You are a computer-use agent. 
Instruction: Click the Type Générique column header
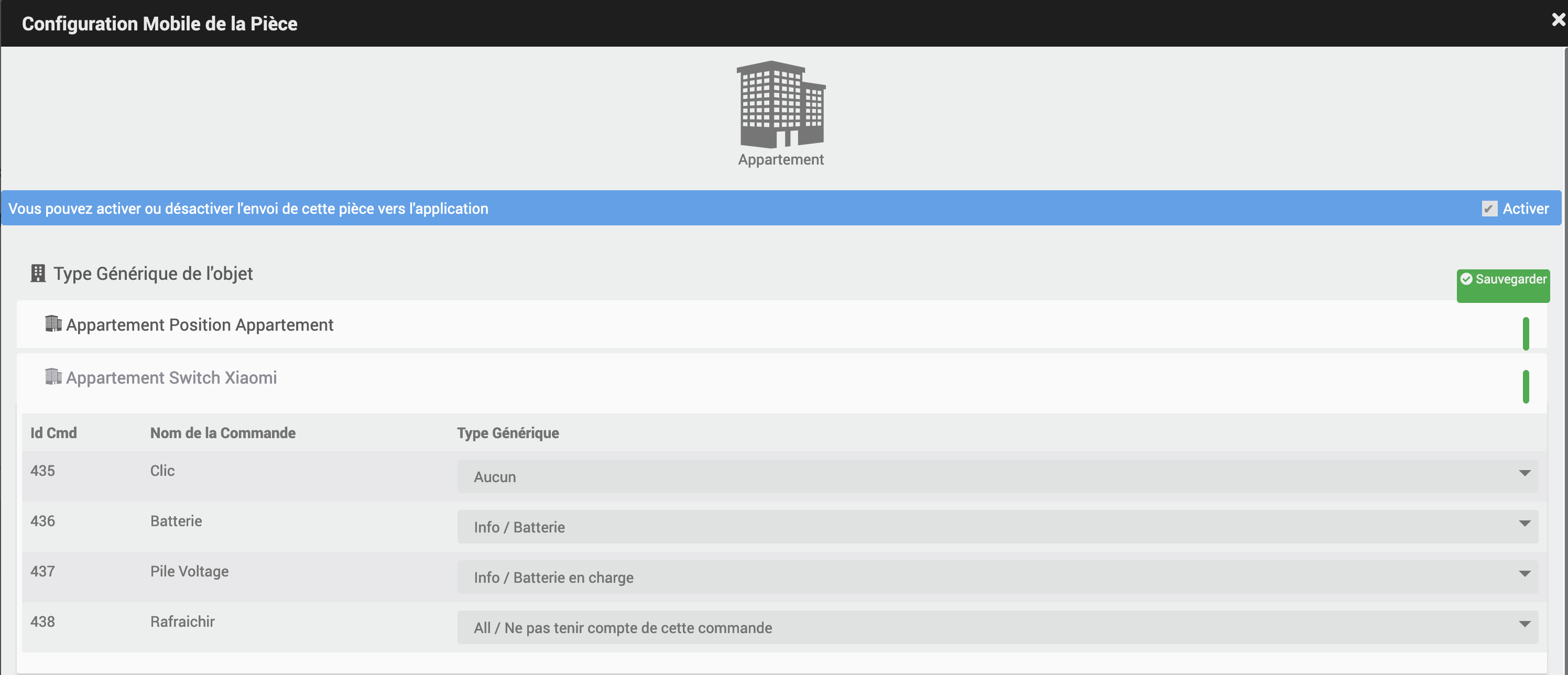pos(508,433)
